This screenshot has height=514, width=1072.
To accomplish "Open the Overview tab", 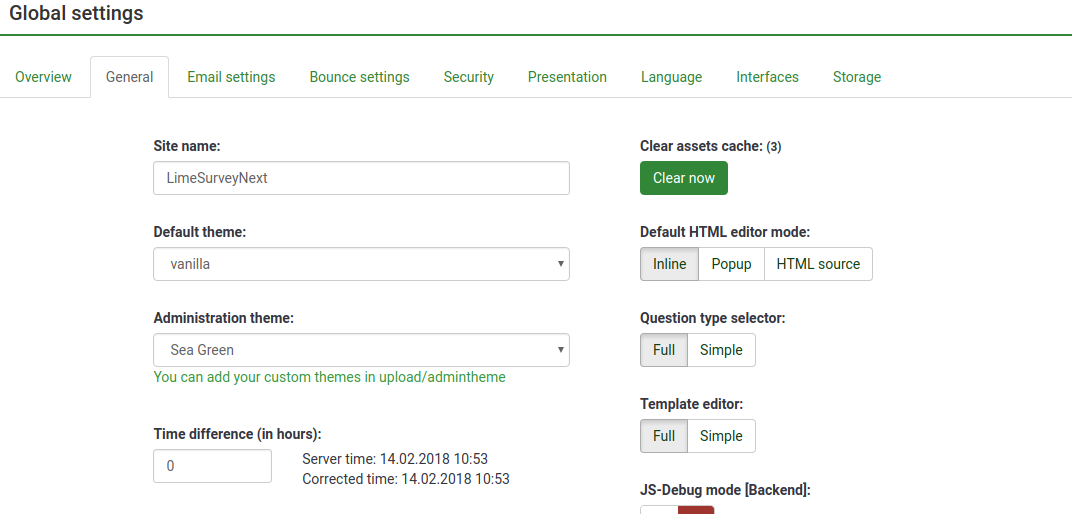I will point(43,77).
